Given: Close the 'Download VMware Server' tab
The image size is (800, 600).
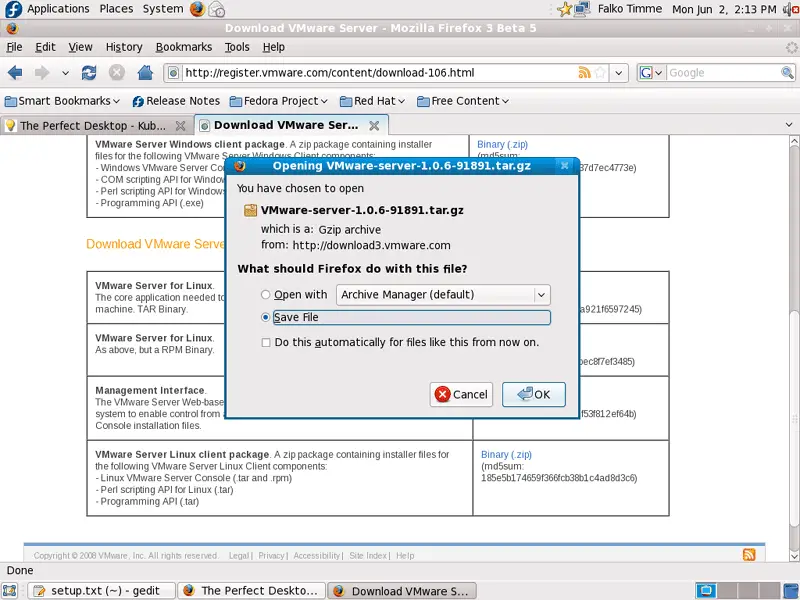Looking at the screenshot, I should click(x=374, y=126).
